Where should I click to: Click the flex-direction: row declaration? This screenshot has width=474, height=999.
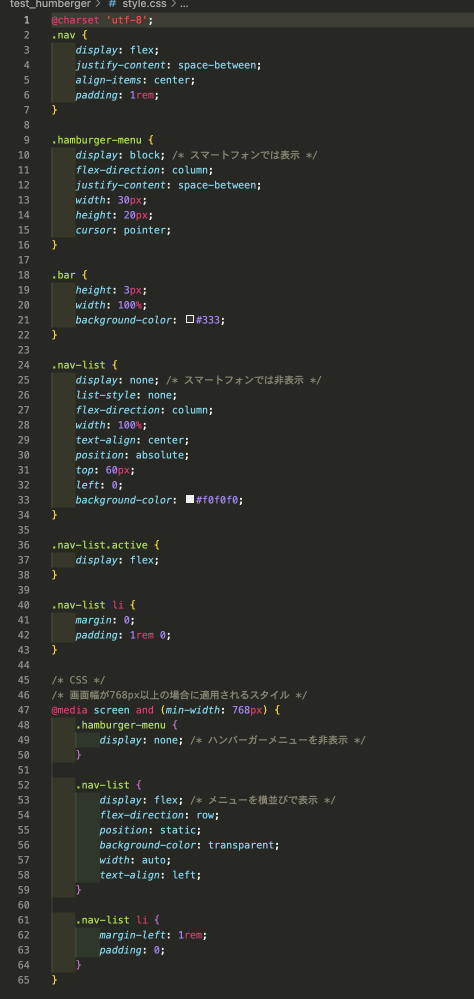[159, 815]
